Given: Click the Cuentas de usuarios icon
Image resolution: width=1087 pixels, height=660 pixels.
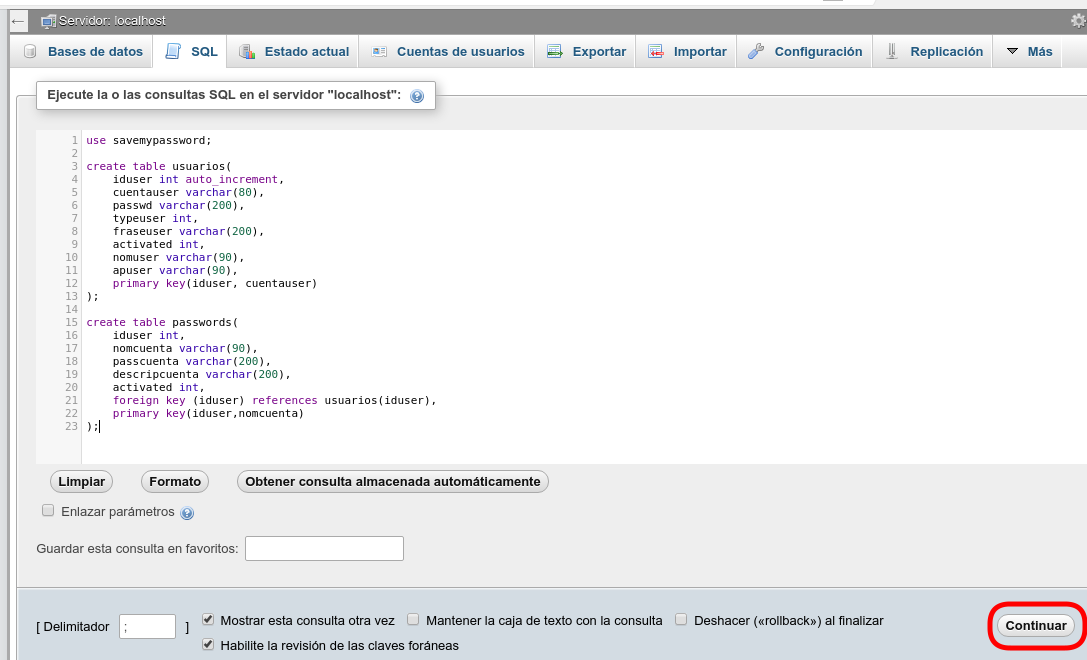Looking at the screenshot, I should pyautogui.click(x=379, y=51).
